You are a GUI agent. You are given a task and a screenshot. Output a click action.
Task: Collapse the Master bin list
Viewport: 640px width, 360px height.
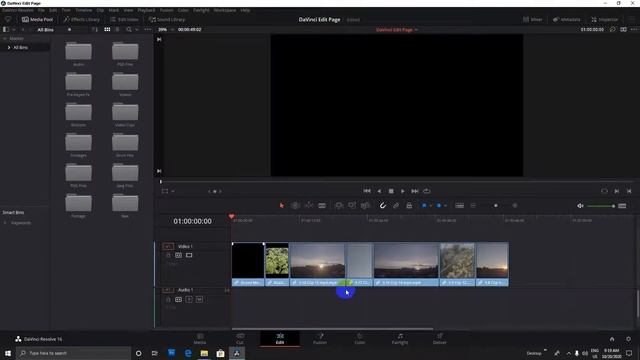4,38
